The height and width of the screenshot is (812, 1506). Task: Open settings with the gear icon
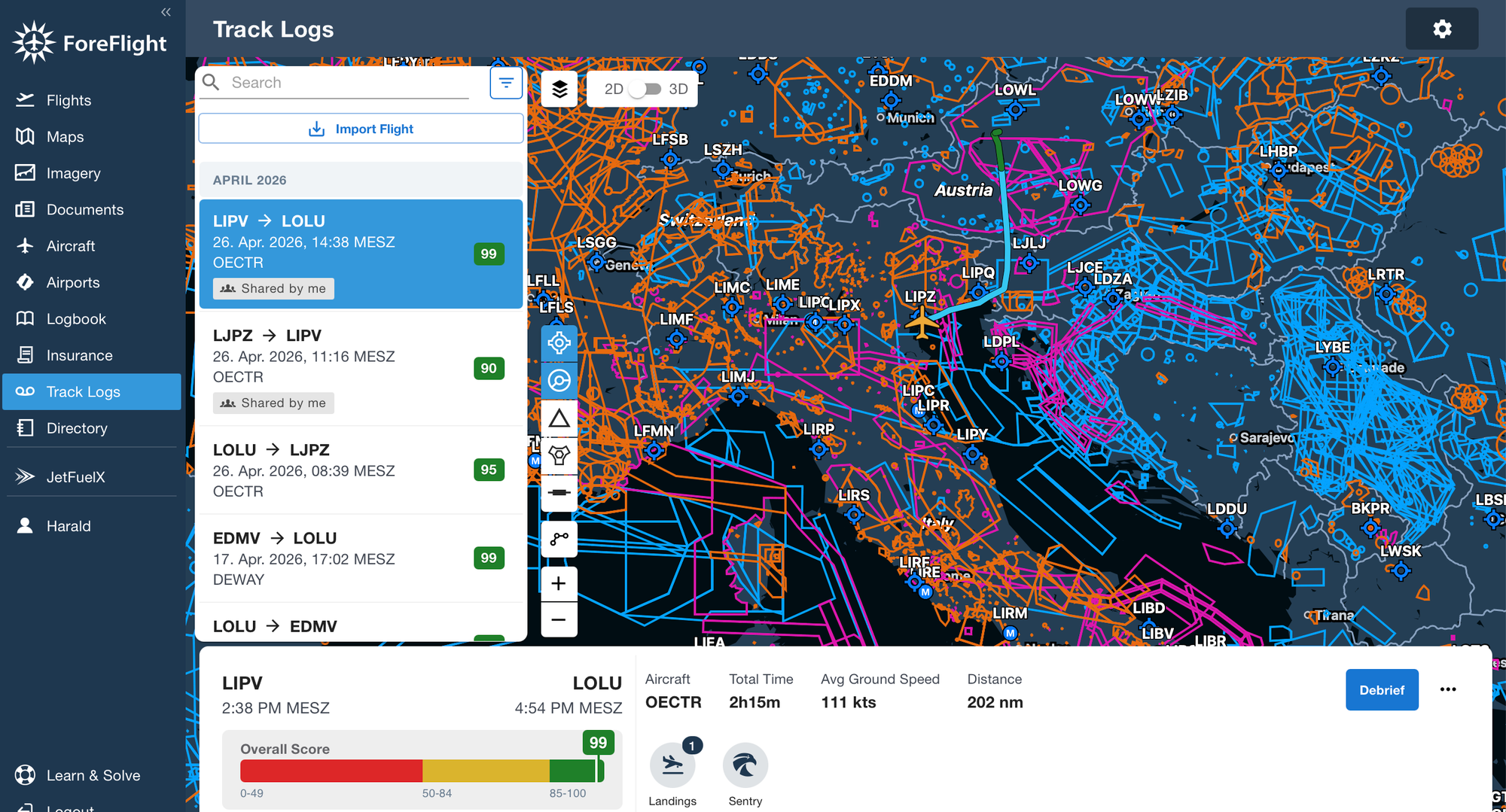pos(1441,29)
